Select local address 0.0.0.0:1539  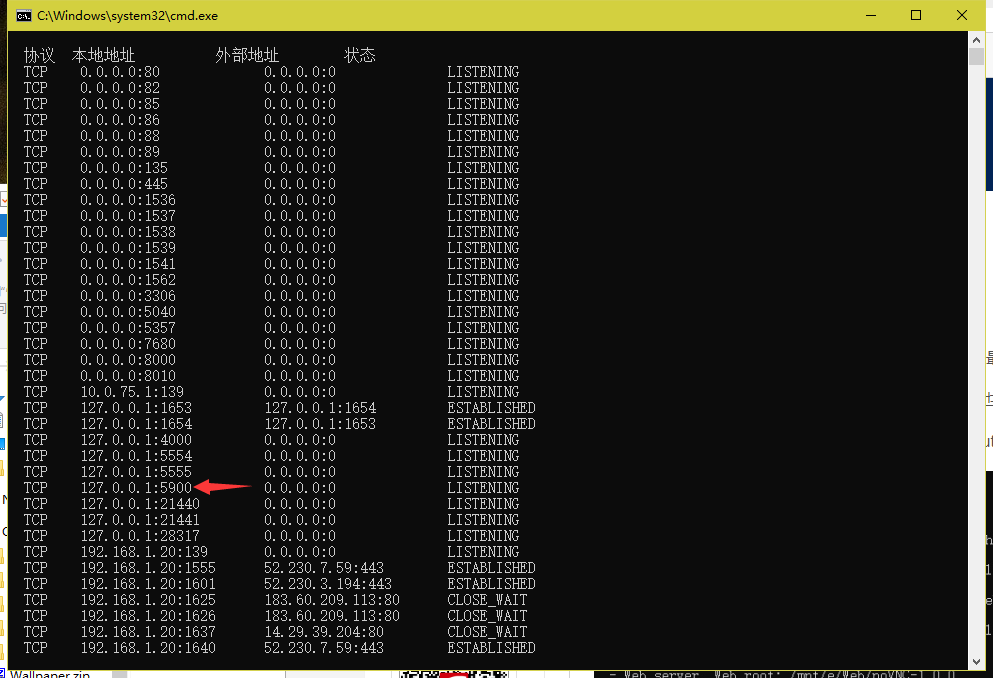[x=128, y=248]
